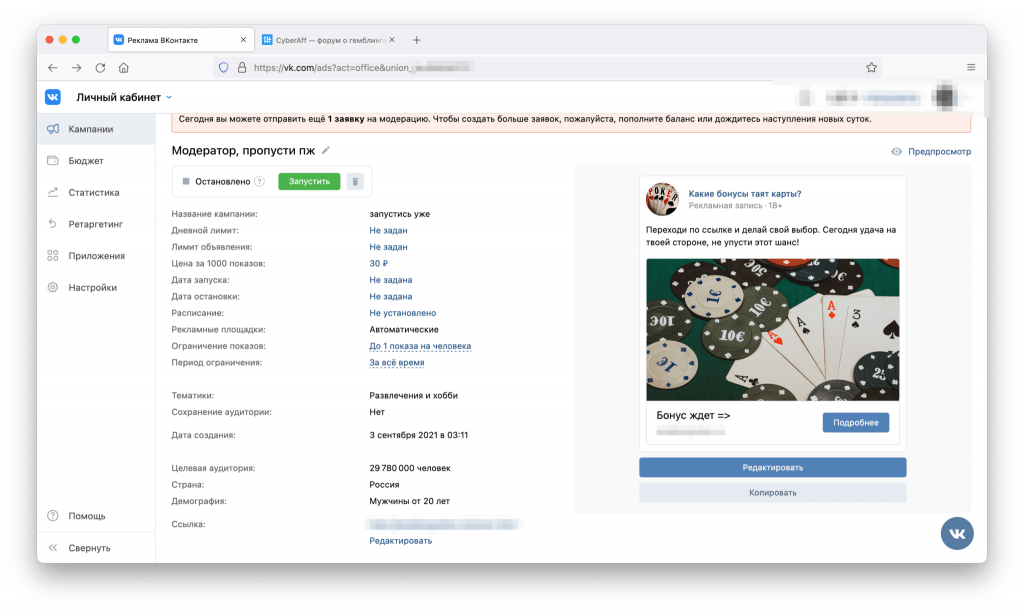
Task: Open Расписание Не установлено link
Action: (402, 313)
